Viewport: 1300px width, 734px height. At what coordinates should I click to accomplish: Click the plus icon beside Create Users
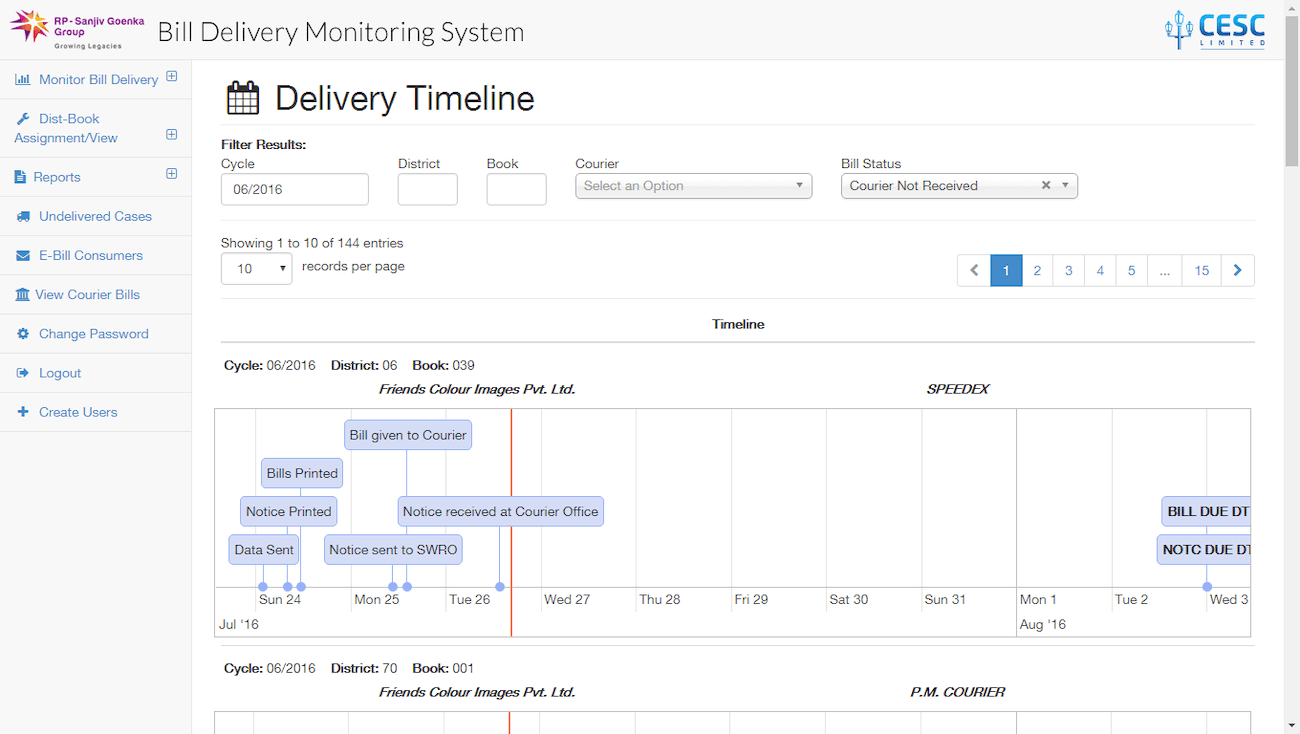coord(23,412)
